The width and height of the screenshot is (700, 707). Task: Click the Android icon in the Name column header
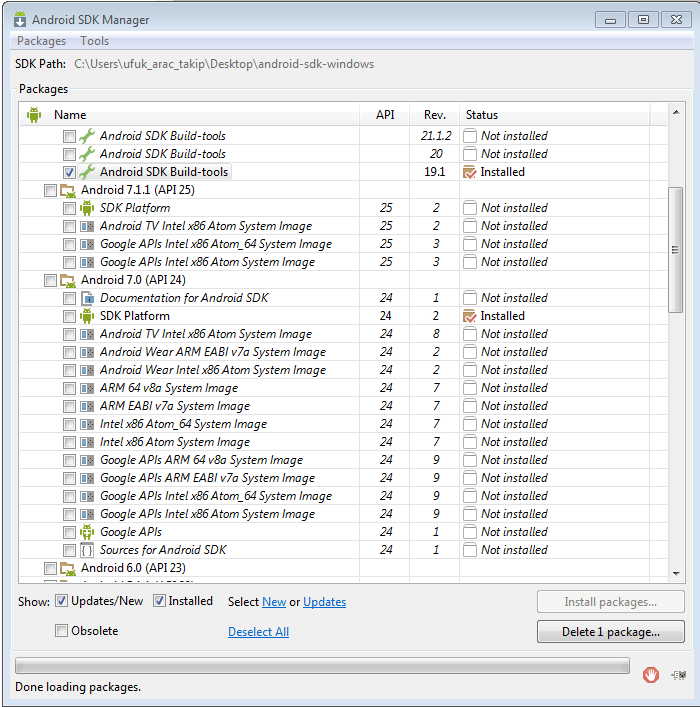[34, 115]
